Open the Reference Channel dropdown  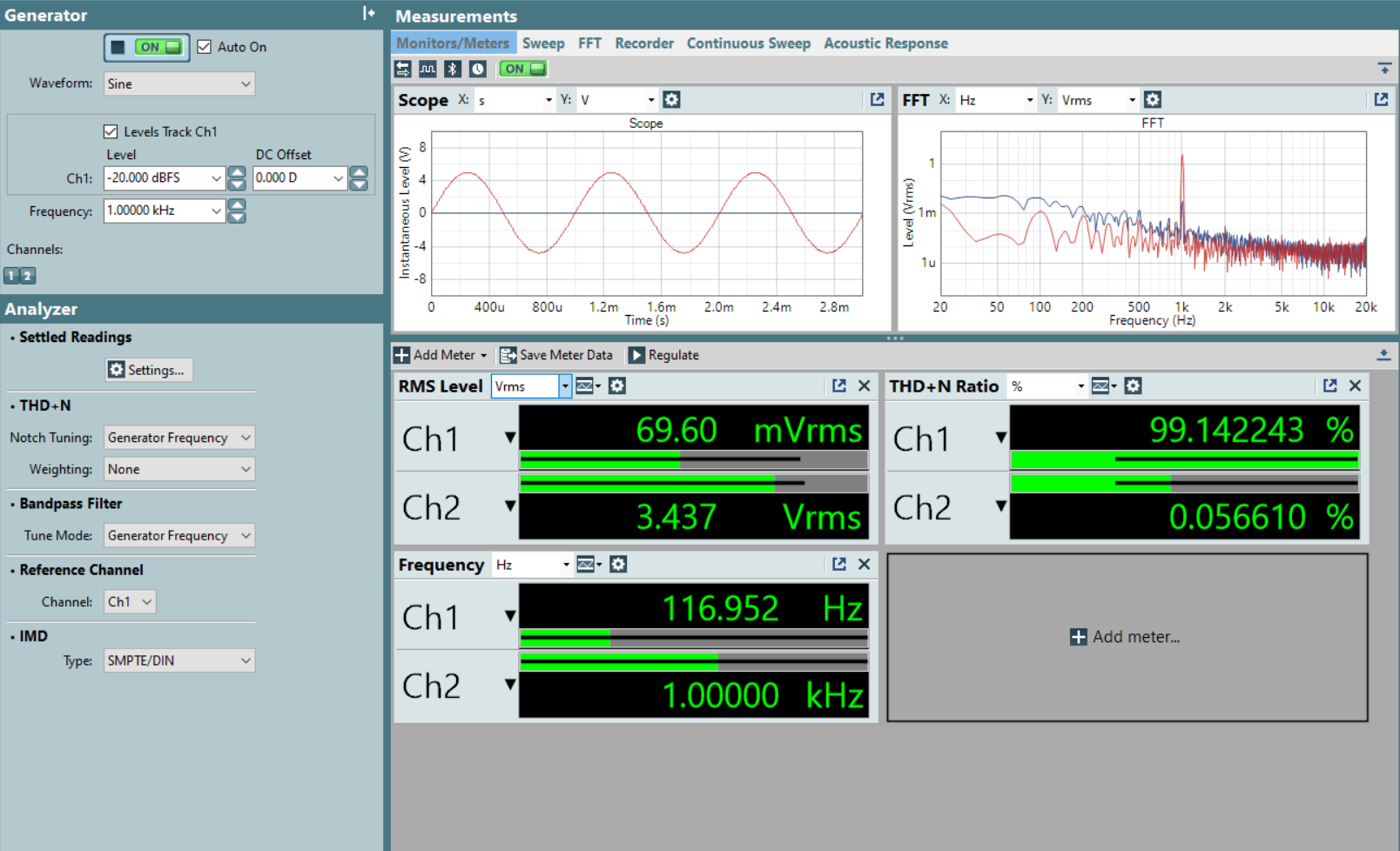[x=130, y=601]
